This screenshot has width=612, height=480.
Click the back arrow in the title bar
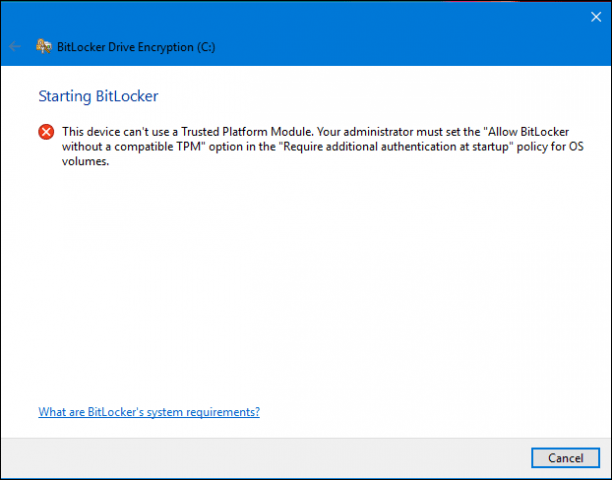coord(15,46)
